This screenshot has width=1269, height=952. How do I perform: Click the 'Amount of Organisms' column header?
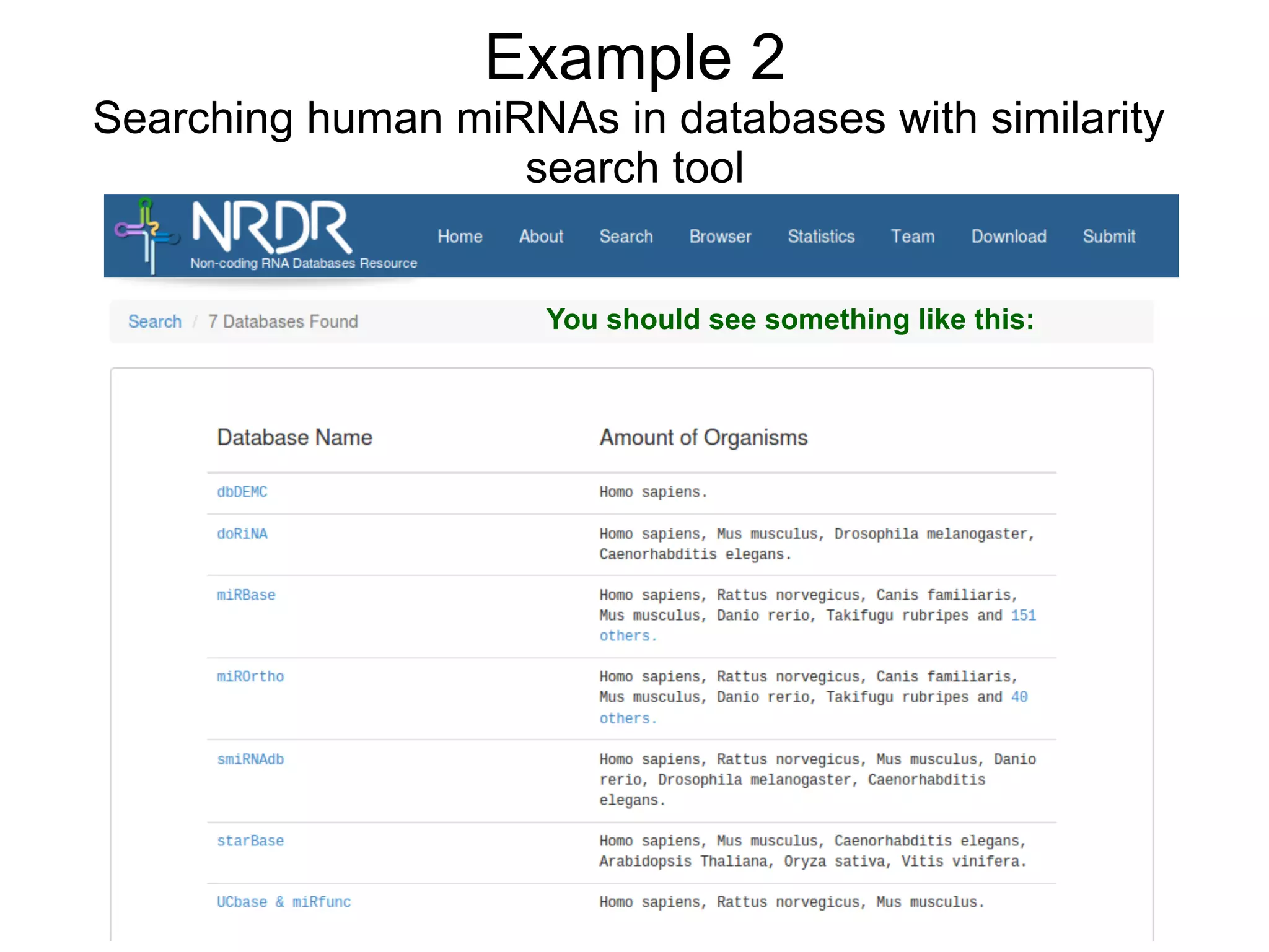point(703,438)
